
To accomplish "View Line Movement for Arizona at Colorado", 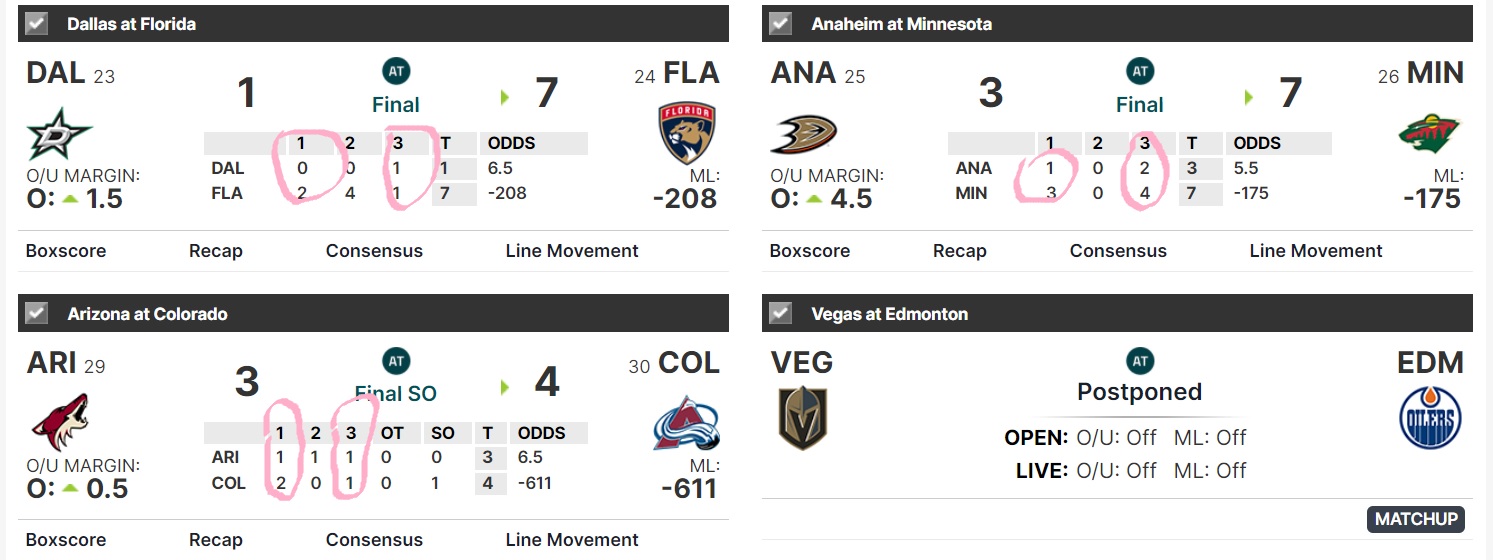I will coord(572,540).
